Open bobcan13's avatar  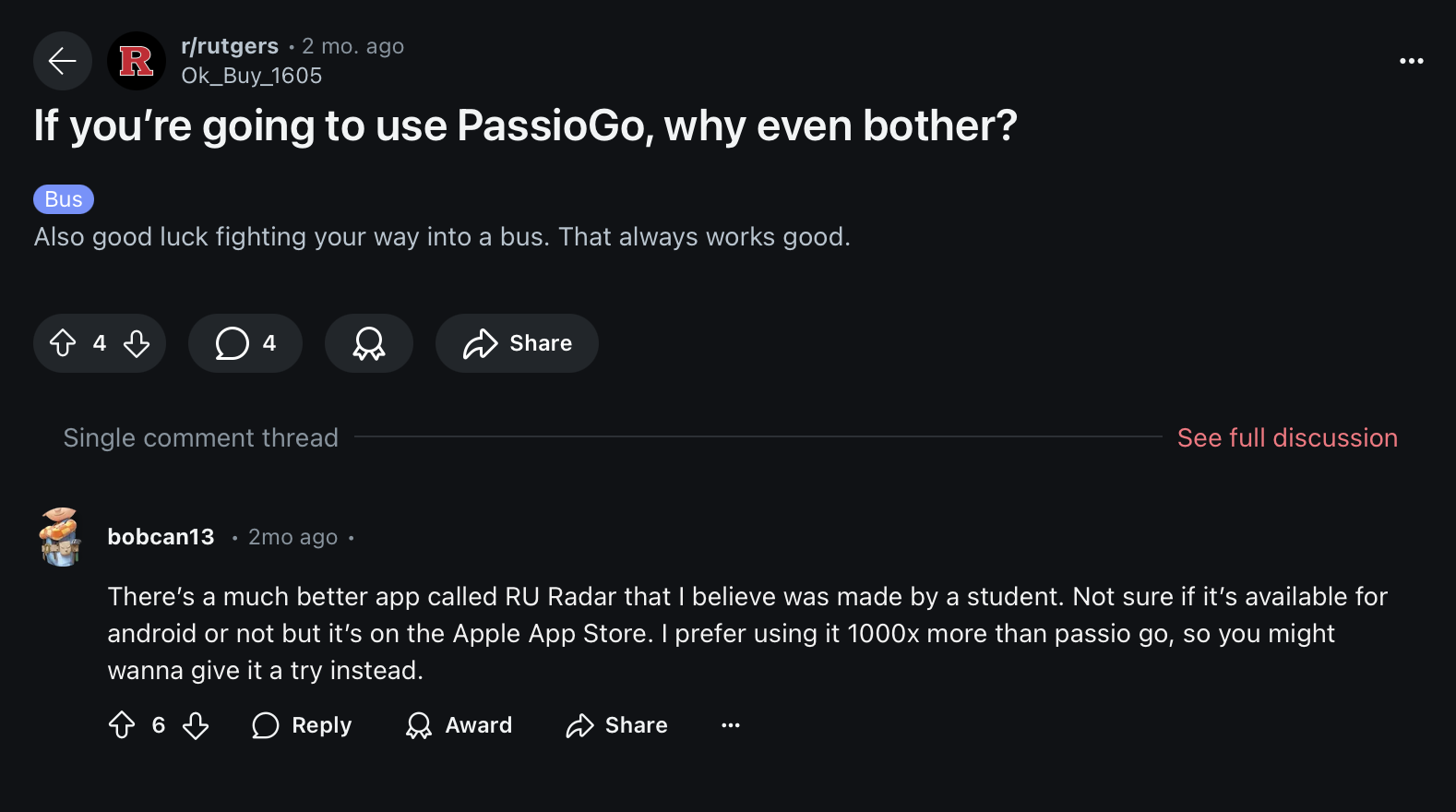coord(61,537)
